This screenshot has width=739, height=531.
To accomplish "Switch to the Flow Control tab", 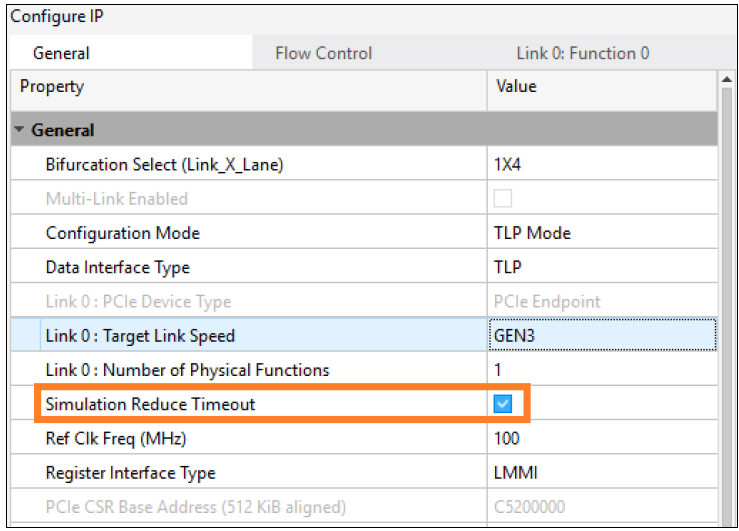I will (x=323, y=53).
